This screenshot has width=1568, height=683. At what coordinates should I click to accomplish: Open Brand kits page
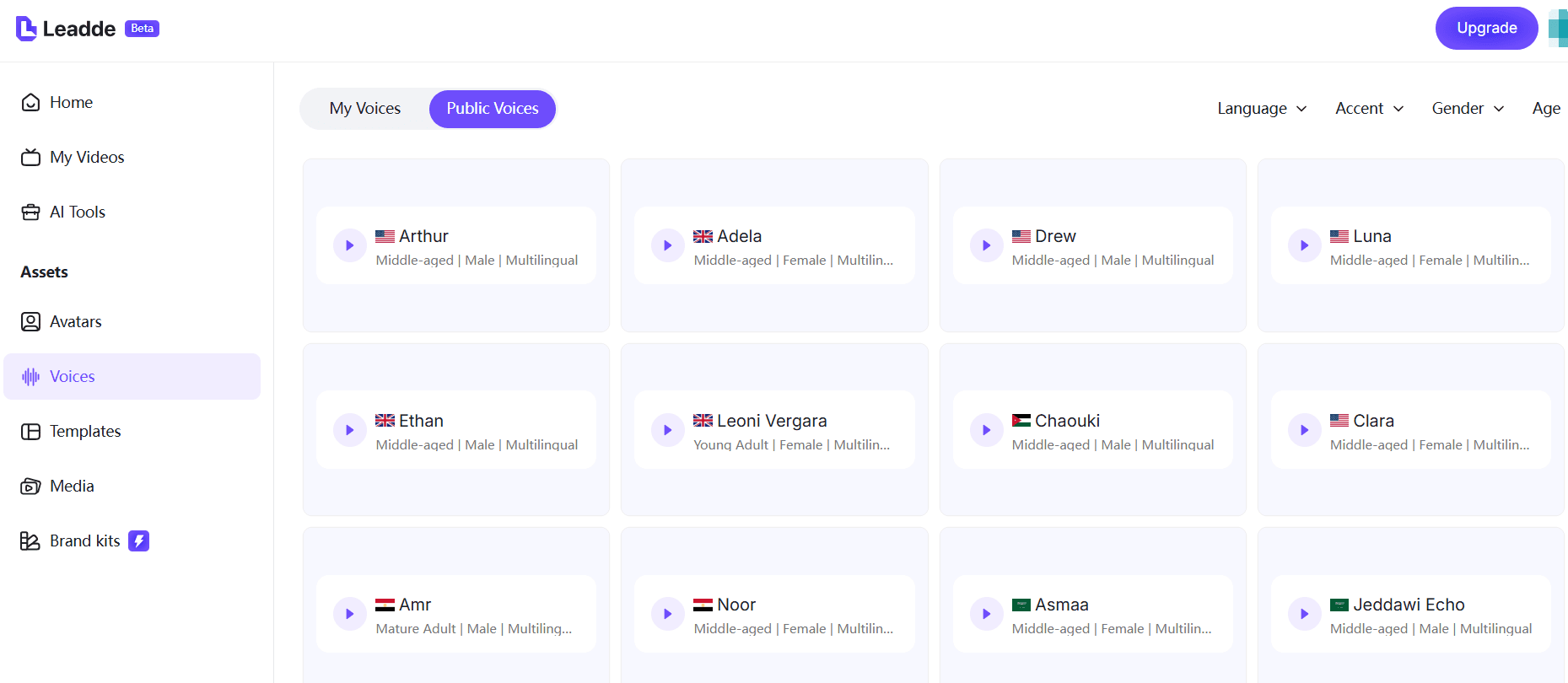(x=84, y=540)
